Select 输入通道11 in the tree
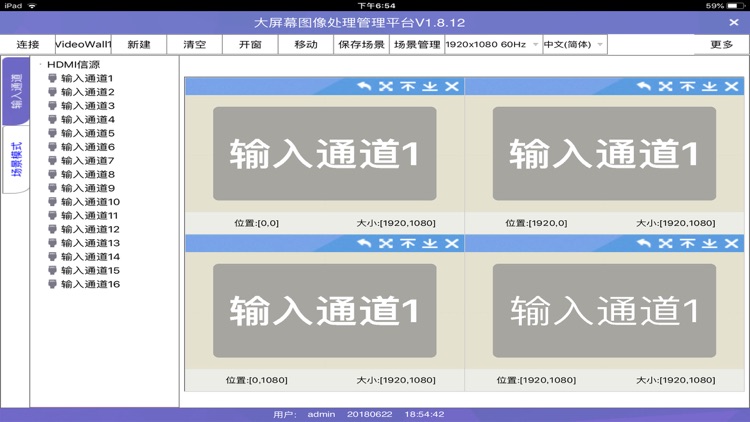The width and height of the screenshot is (750, 422). [89, 215]
